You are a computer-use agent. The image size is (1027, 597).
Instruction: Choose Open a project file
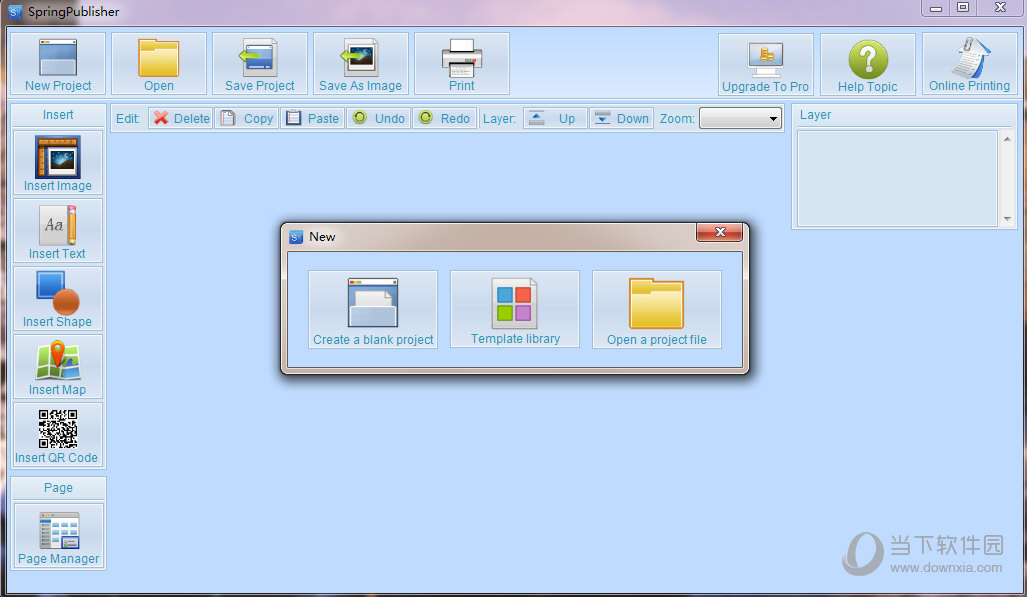[x=656, y=309]
